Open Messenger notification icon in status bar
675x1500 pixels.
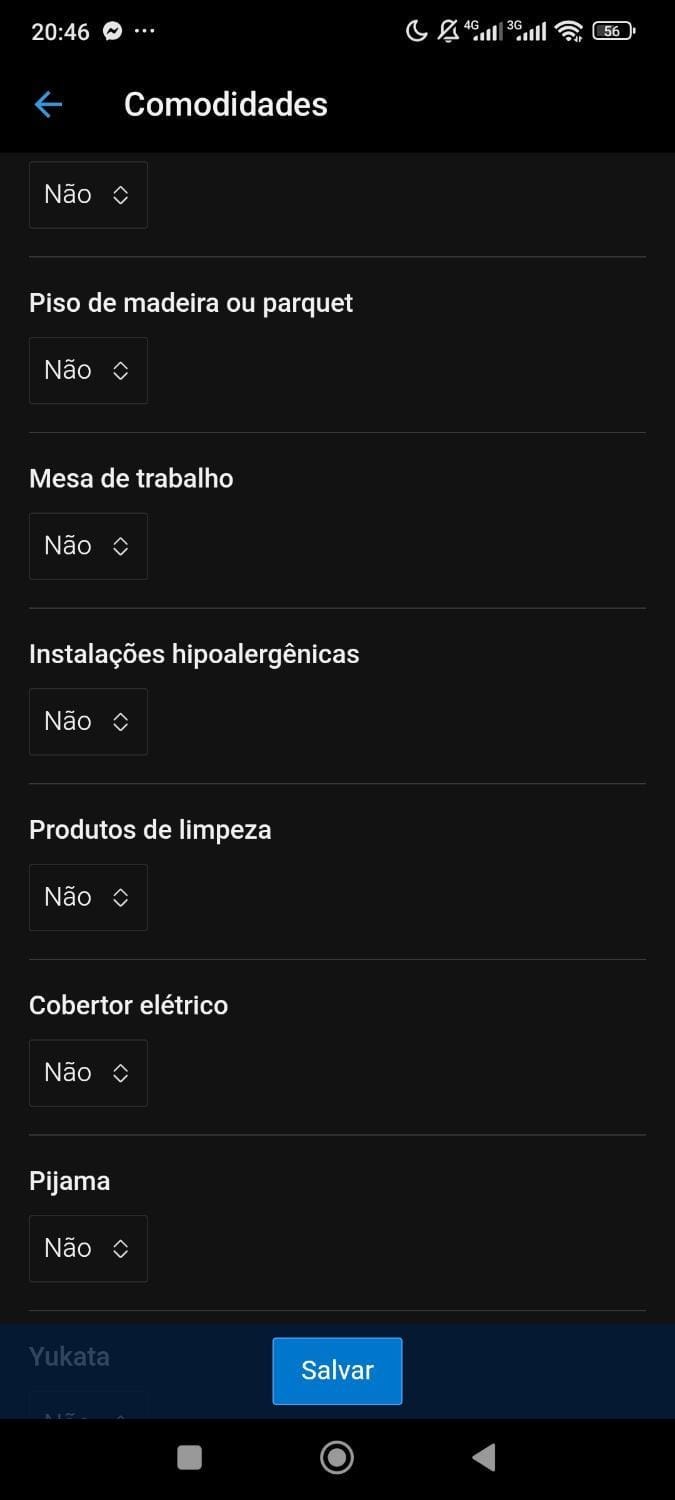113,31
